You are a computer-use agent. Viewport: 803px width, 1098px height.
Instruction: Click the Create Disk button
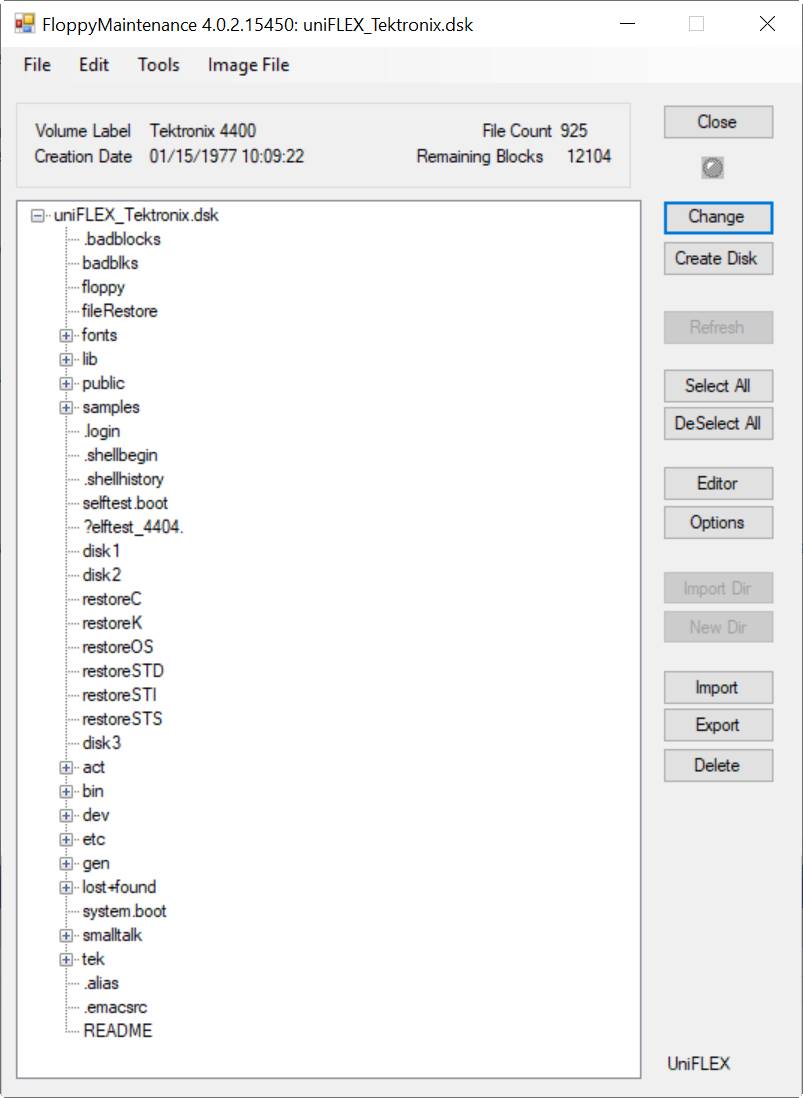point(717,258)
